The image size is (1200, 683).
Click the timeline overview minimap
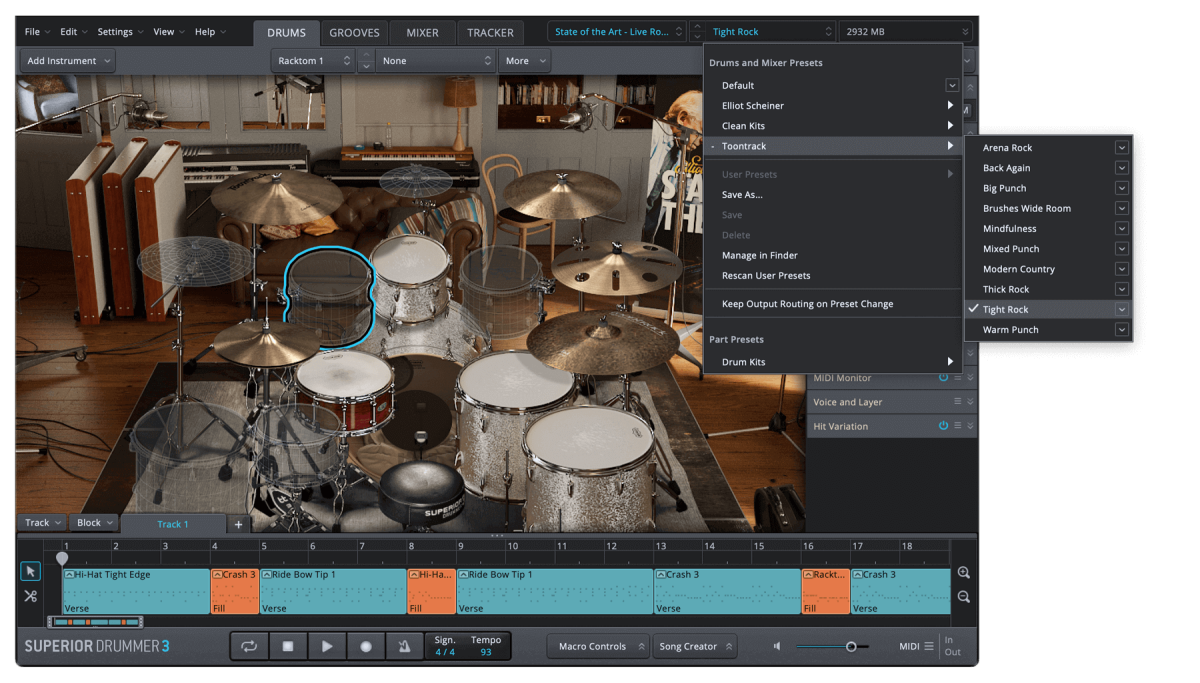(95, 622)
